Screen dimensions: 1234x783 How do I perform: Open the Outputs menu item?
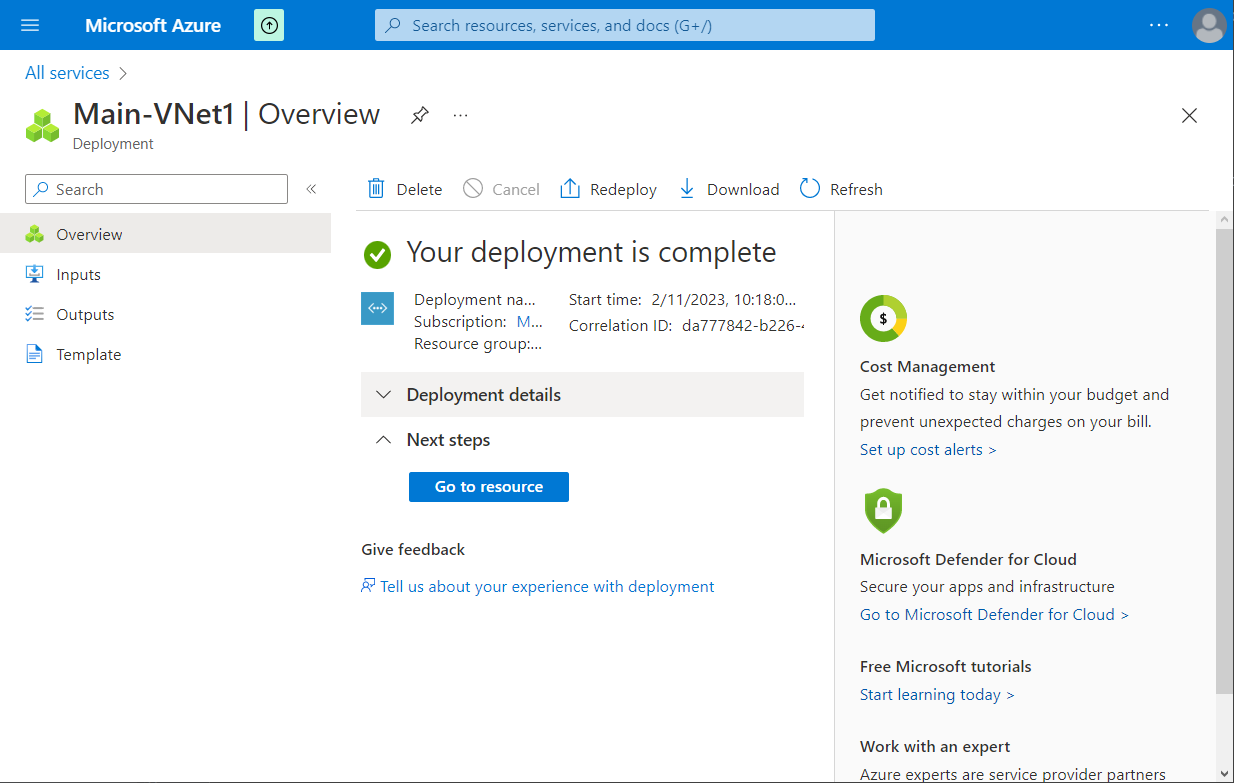[x=165, y=314]
